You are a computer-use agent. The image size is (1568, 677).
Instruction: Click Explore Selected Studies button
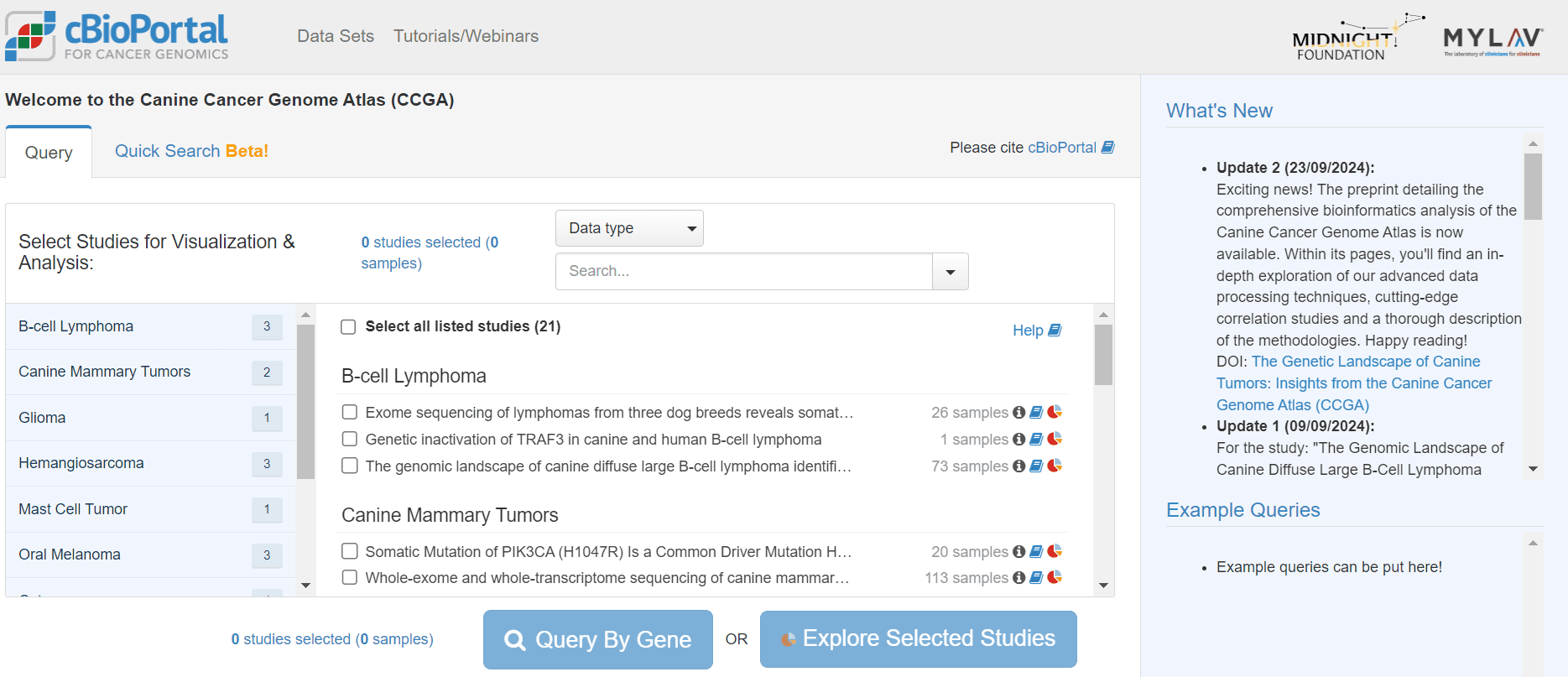(x=918, y=639)
